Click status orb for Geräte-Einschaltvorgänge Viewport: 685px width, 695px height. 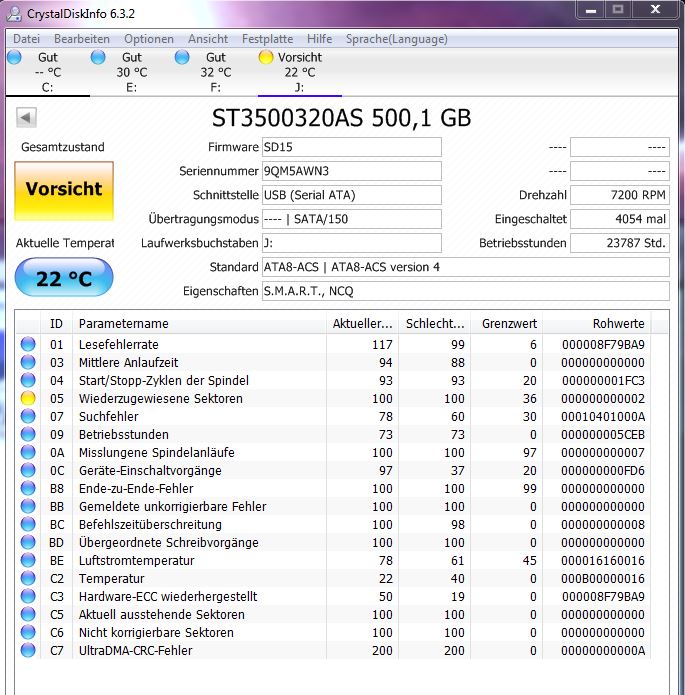click(28, 470)
